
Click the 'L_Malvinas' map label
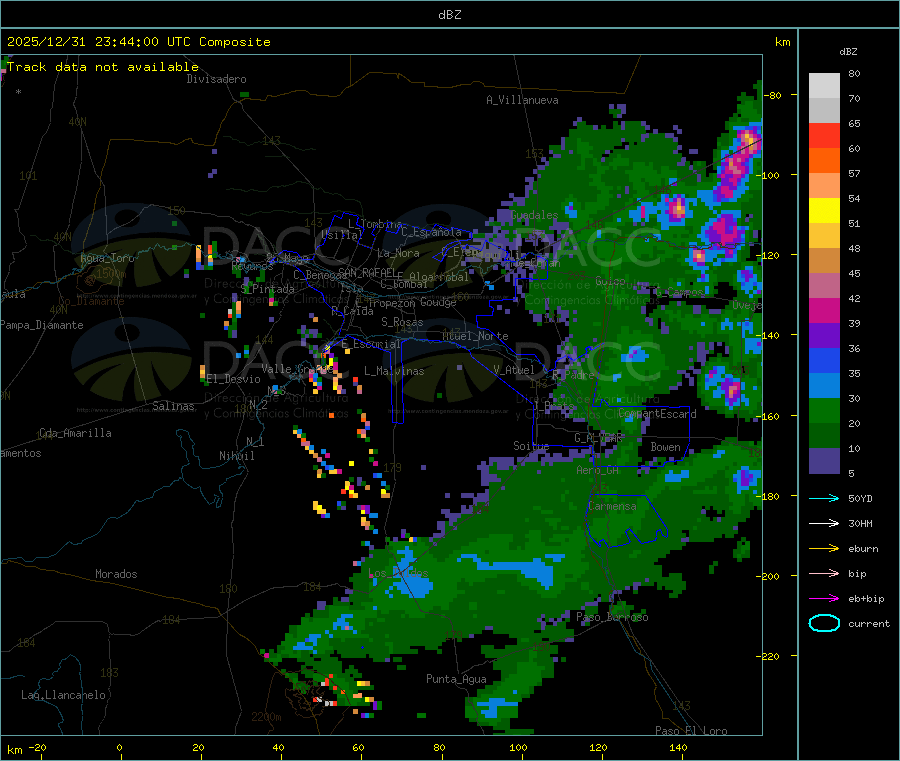[394, 371]
